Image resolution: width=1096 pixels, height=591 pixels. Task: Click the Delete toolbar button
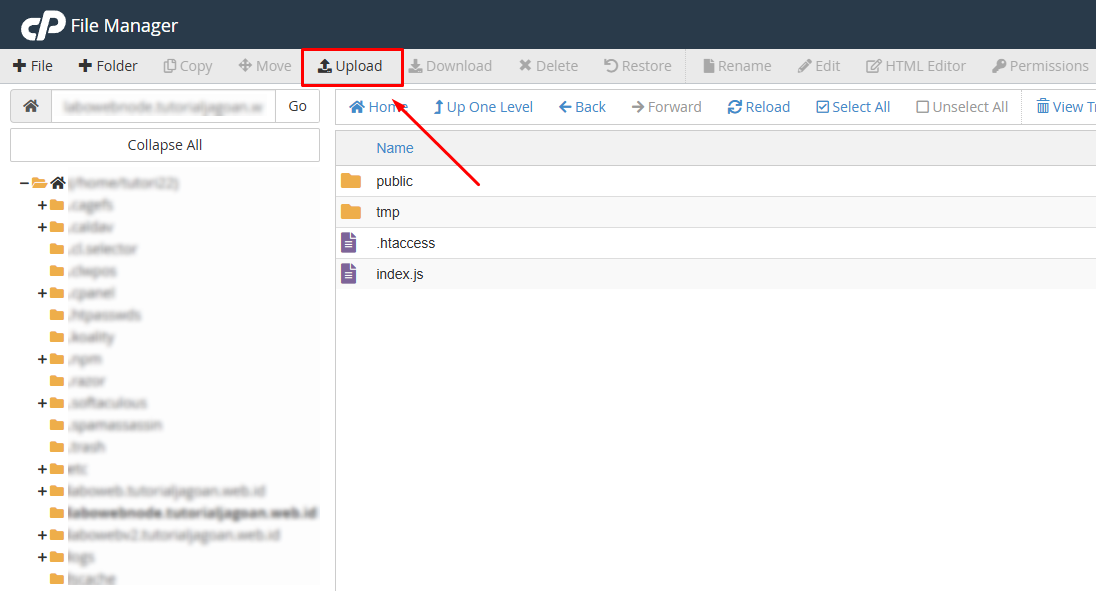[549, 66]
